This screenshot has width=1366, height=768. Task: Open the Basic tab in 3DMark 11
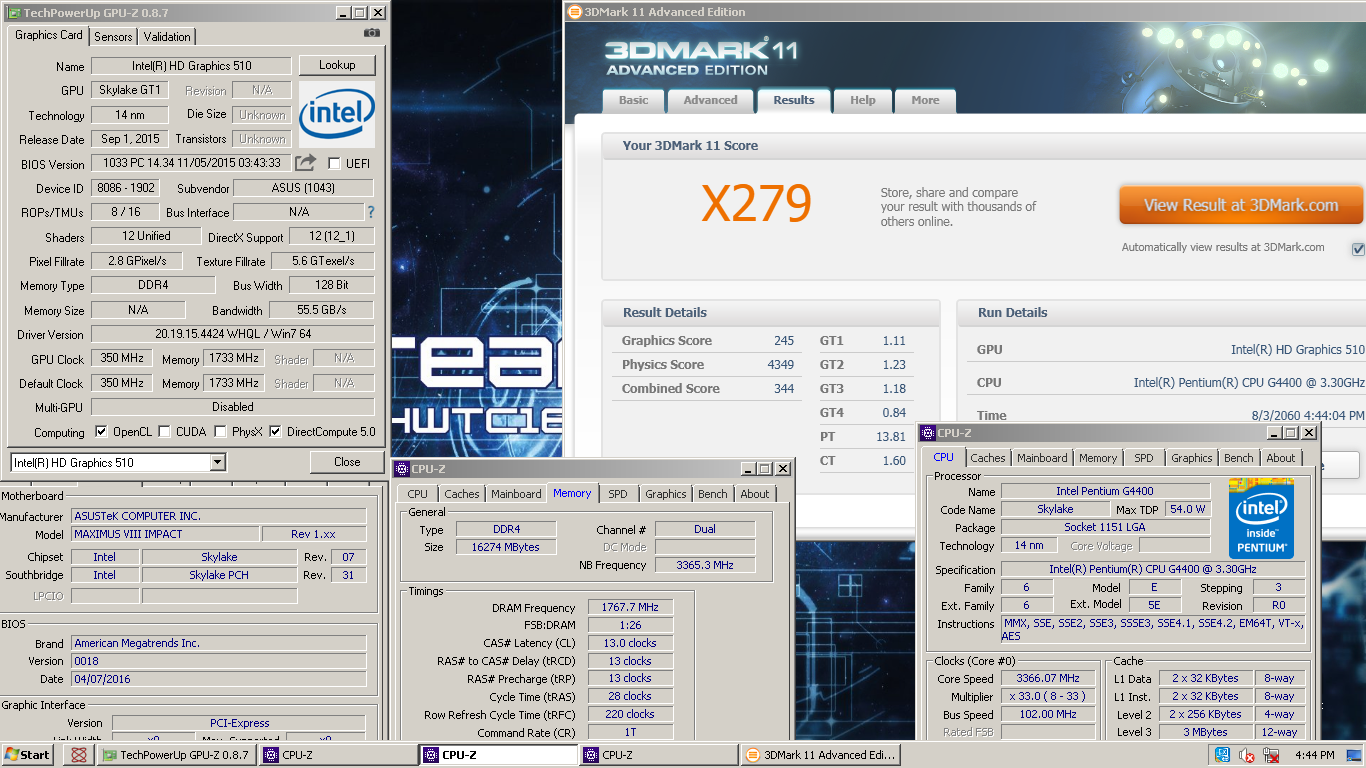[633, 100]
